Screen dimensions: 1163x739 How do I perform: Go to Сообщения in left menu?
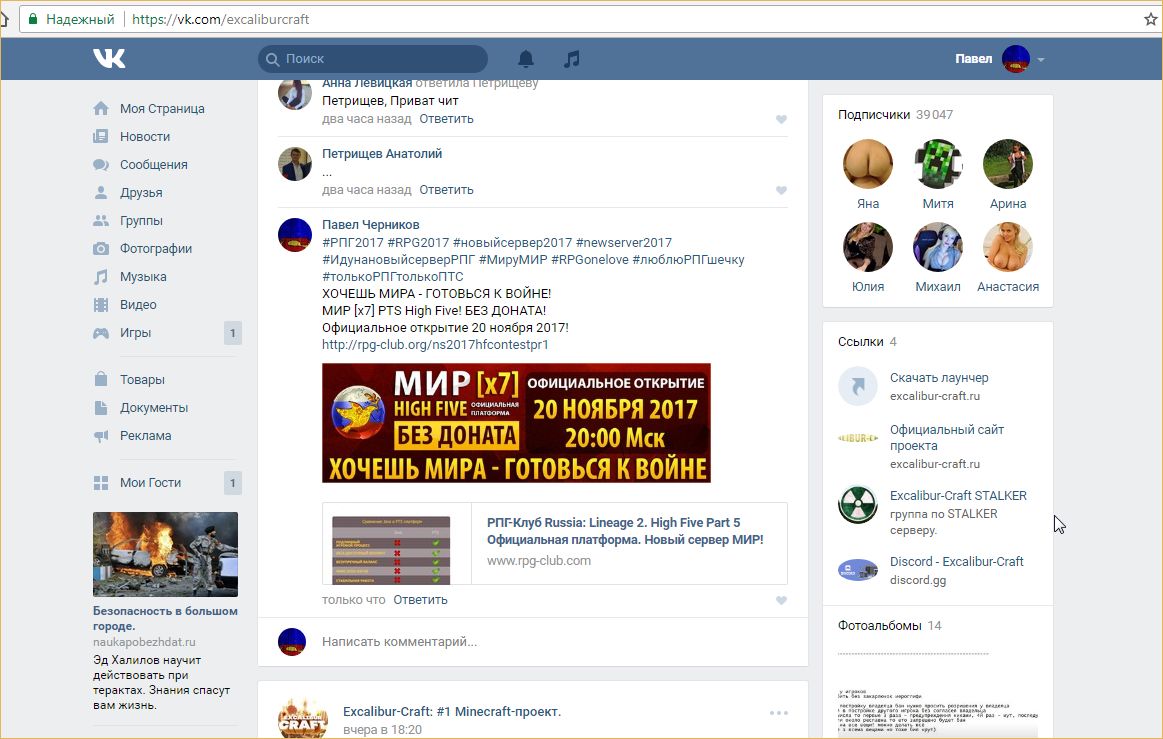153,165
